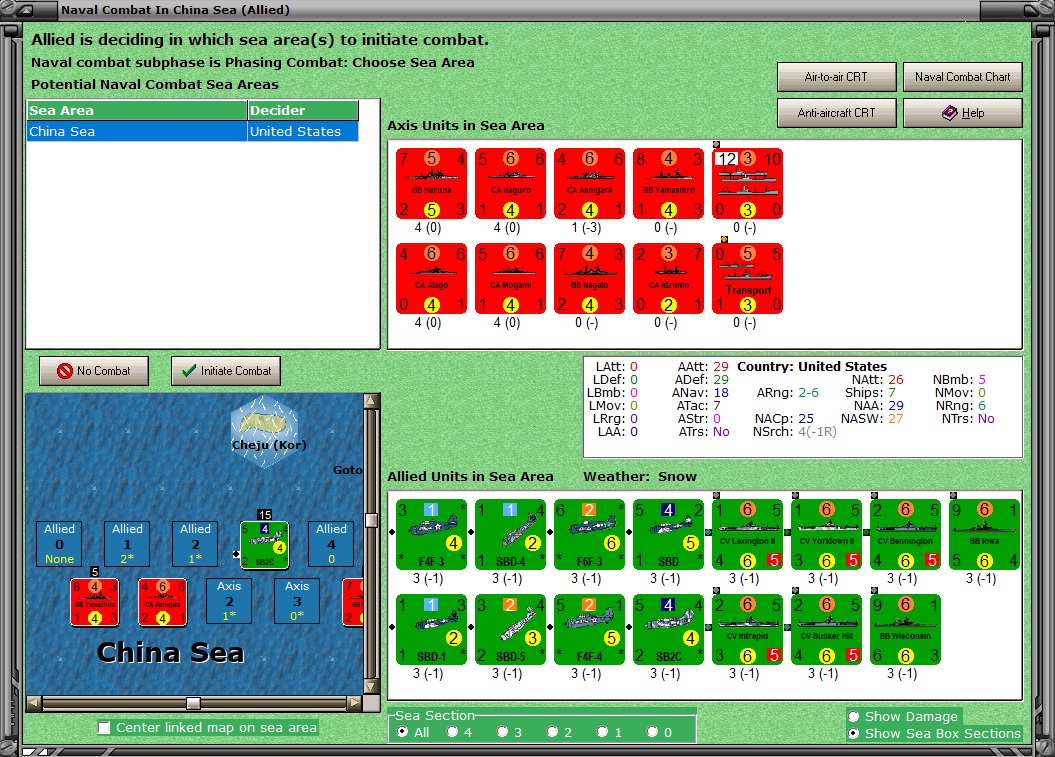Click the Cheju (Kor) island hex
The height and width of the screenshot is (757, 1055).
264,431
